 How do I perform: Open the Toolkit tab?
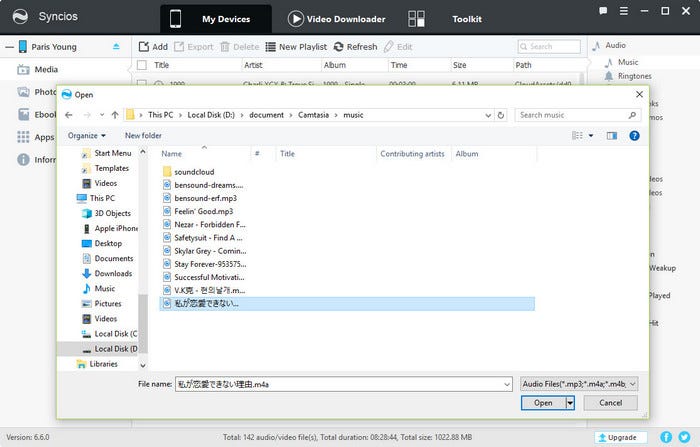click(445, 19)
